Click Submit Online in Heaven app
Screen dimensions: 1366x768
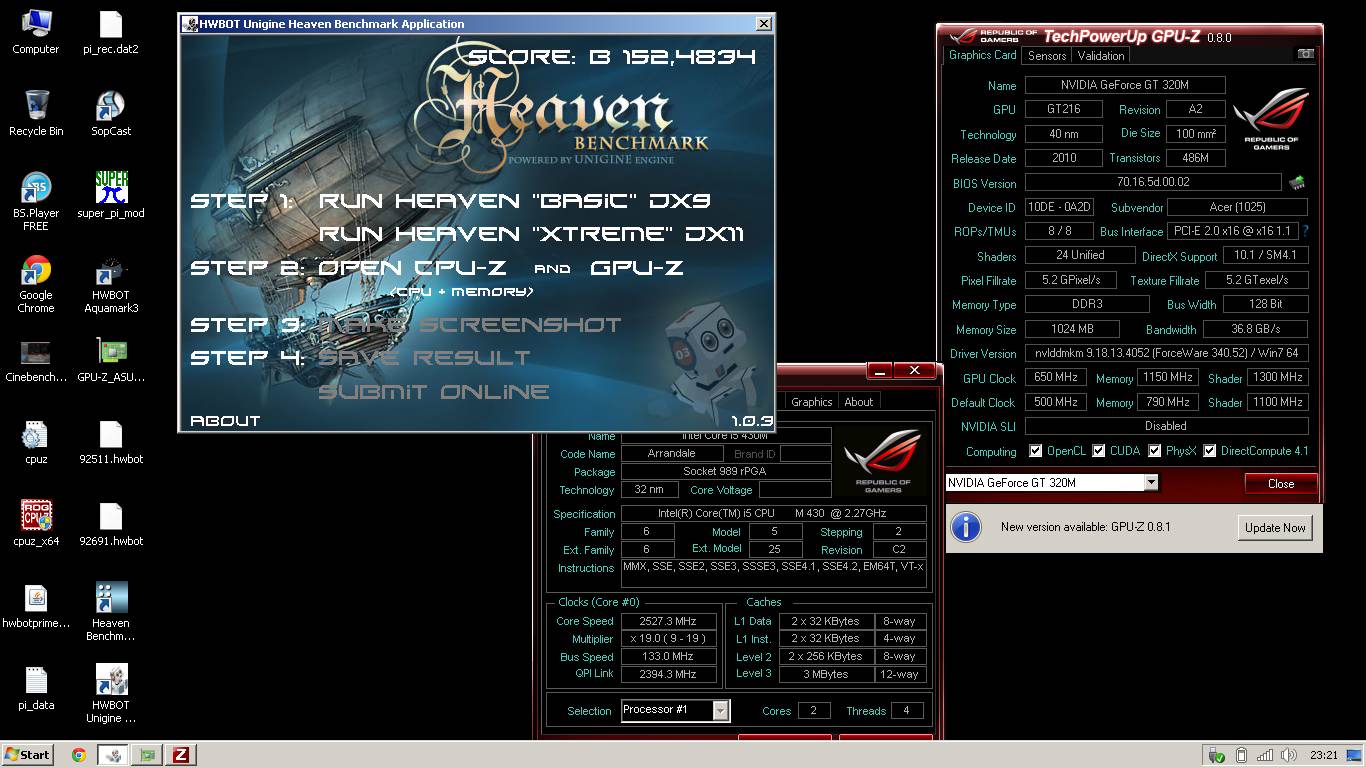point(434,391)
